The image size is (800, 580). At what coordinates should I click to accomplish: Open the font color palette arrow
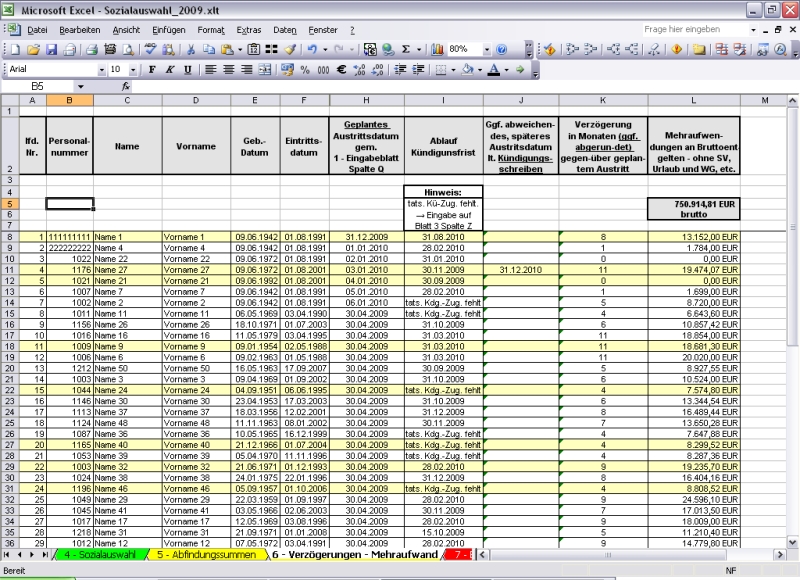click(507, 70)
